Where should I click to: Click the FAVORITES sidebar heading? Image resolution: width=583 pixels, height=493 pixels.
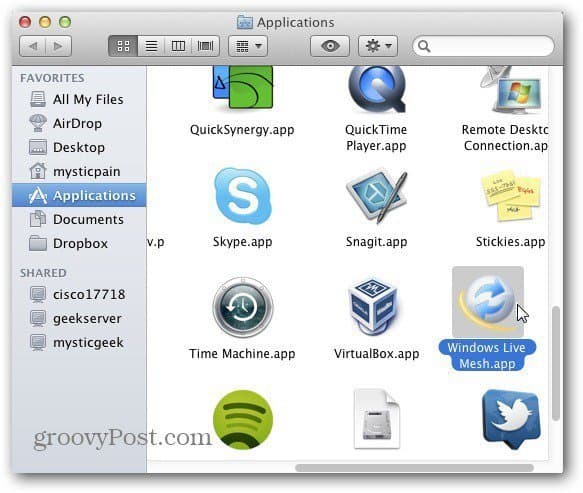tap(52, 78)
